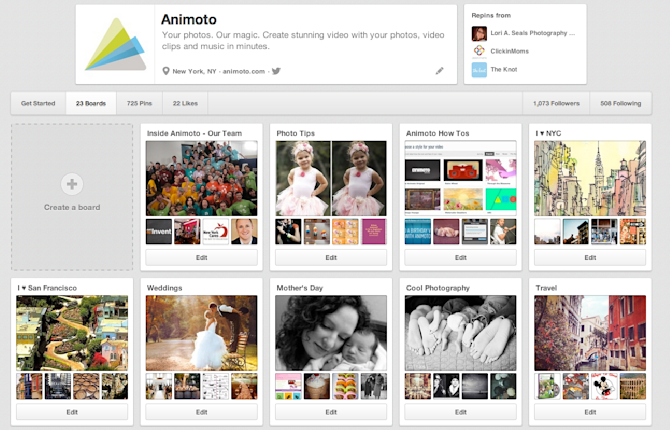Open the ClickinMoms logo icon
The image size is (670, 430).
[479, 51]
